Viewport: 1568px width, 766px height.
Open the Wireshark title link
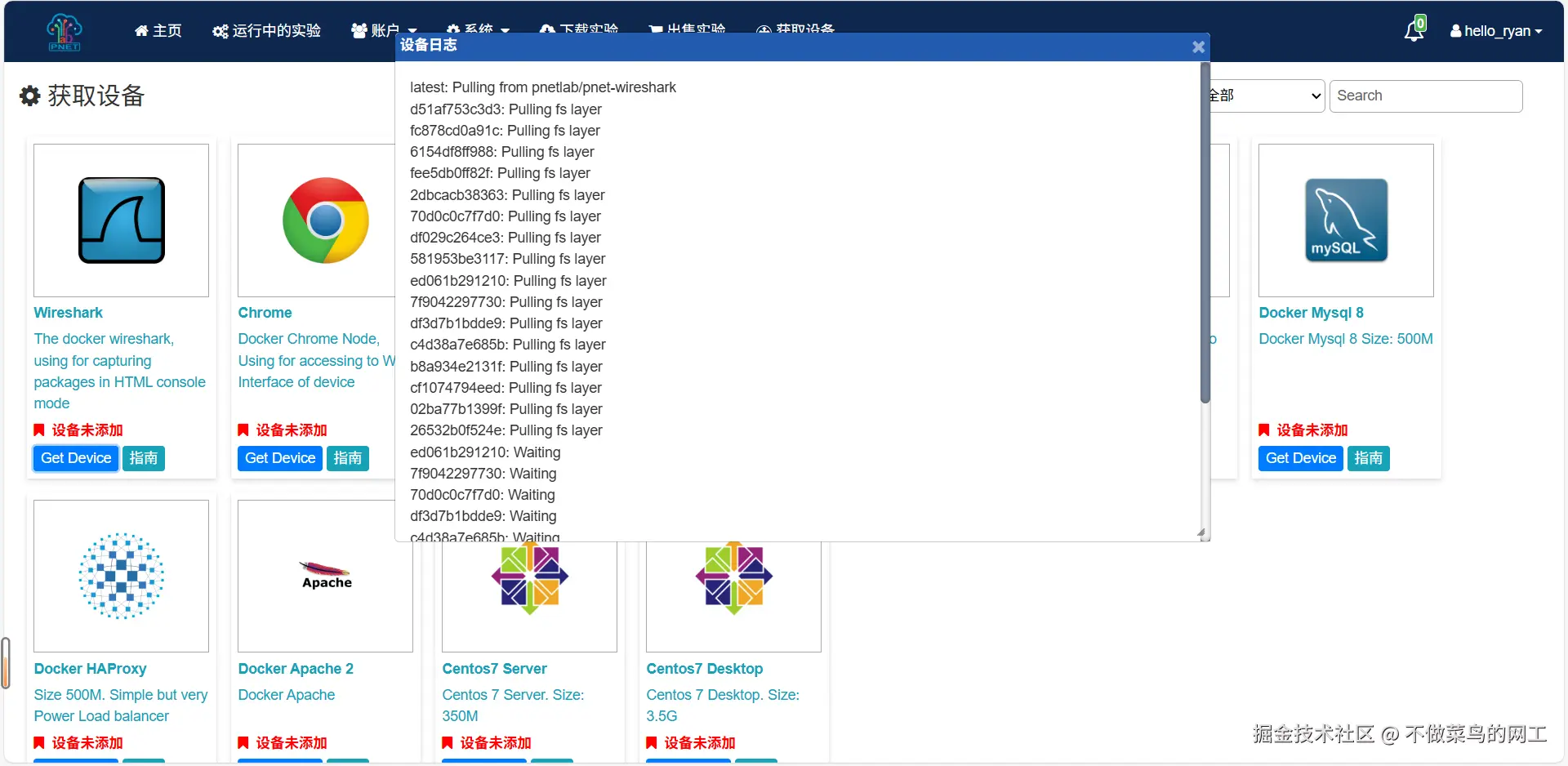pos(69,313)
